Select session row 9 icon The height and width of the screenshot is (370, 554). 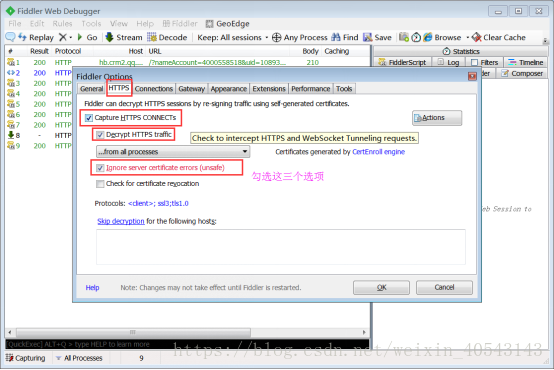coord(11,146)
